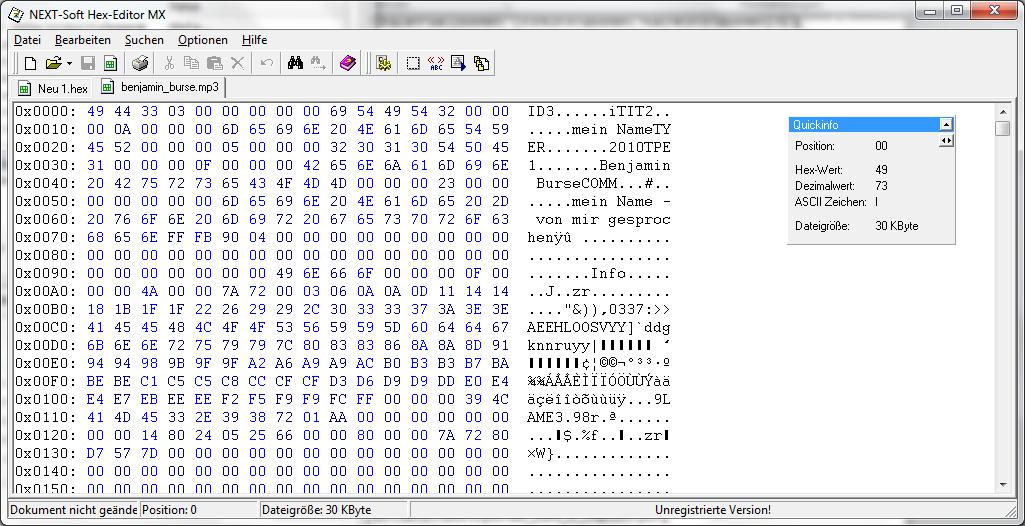Click the New document toolbar icon

pos(30,63)
